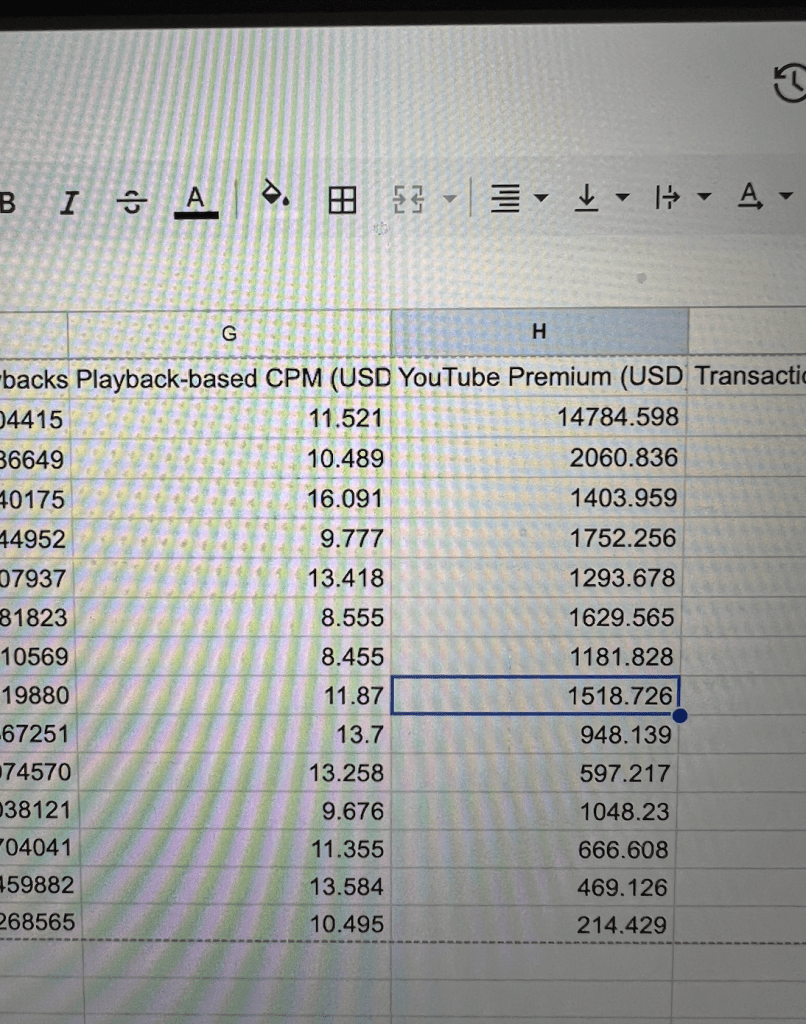
Task: Toggle italic text formatting
Action: pos(68,203)
